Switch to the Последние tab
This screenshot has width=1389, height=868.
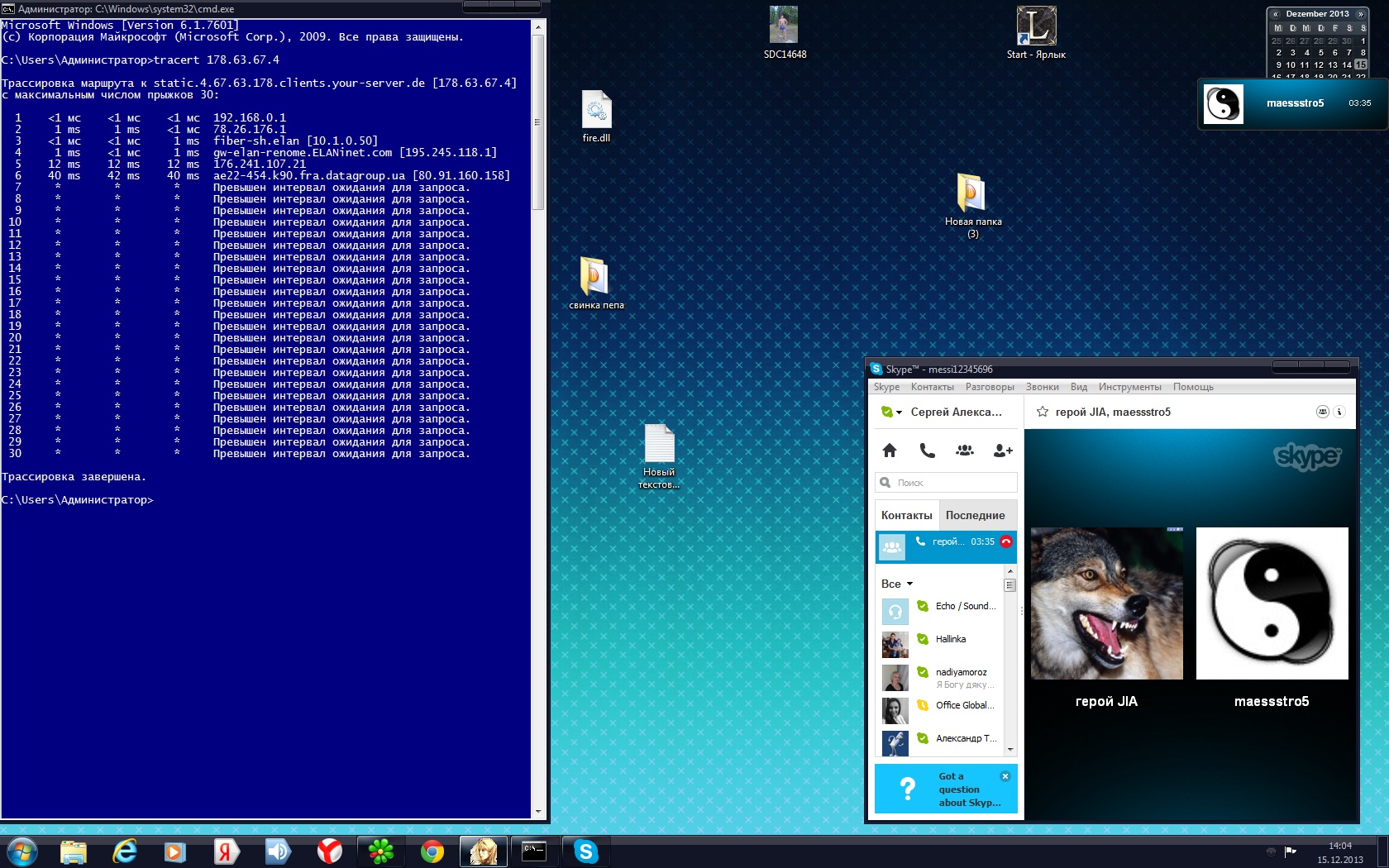coord(975,515)
